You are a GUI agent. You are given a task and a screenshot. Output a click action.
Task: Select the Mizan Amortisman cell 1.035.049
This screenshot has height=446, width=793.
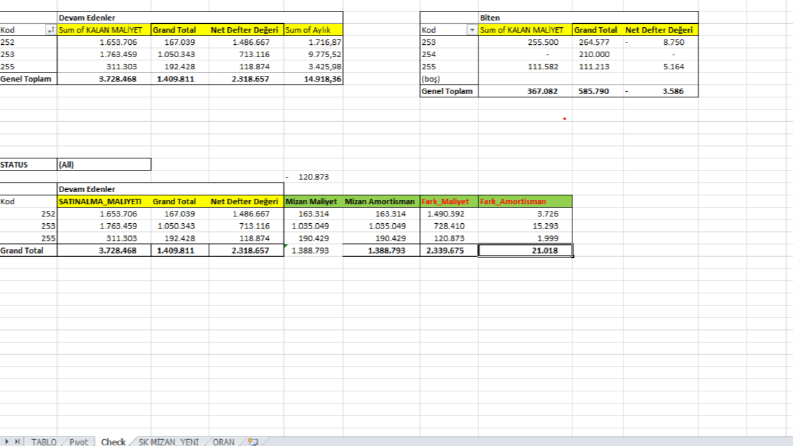(381, 226)
